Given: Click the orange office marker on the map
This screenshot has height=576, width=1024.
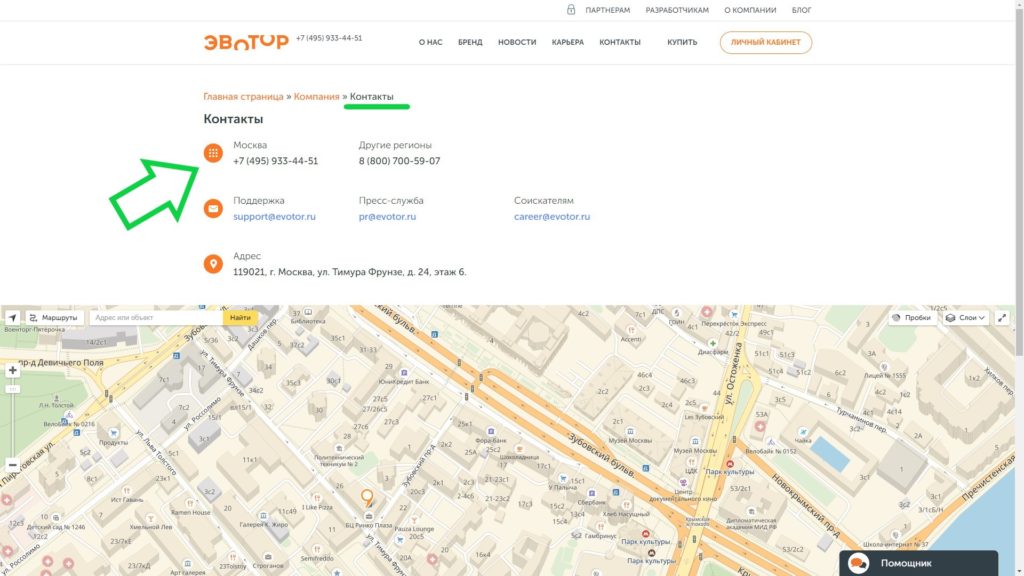Looking at the screenshot, I should [x=367, y=498].
